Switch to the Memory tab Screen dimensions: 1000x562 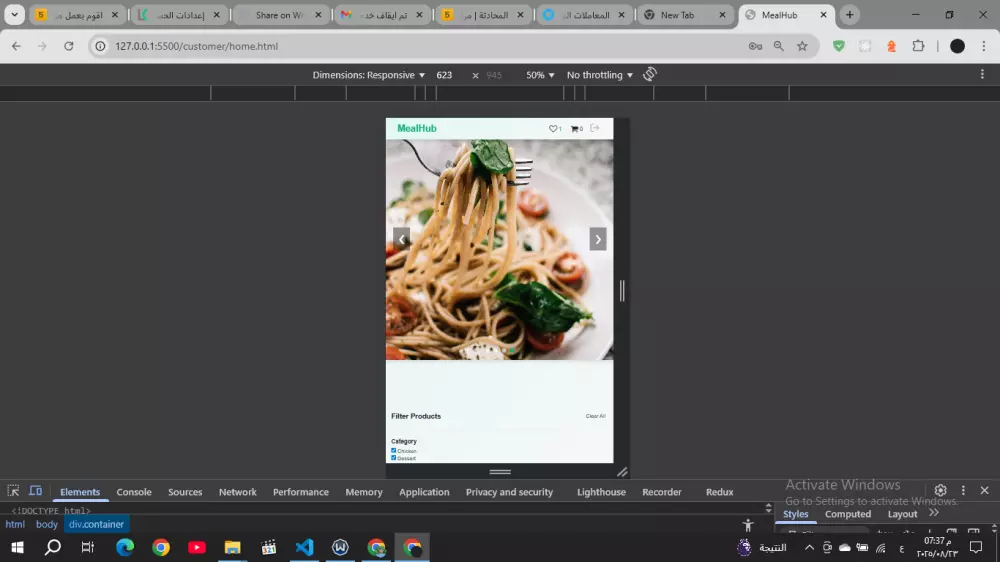tap(364, 492)
